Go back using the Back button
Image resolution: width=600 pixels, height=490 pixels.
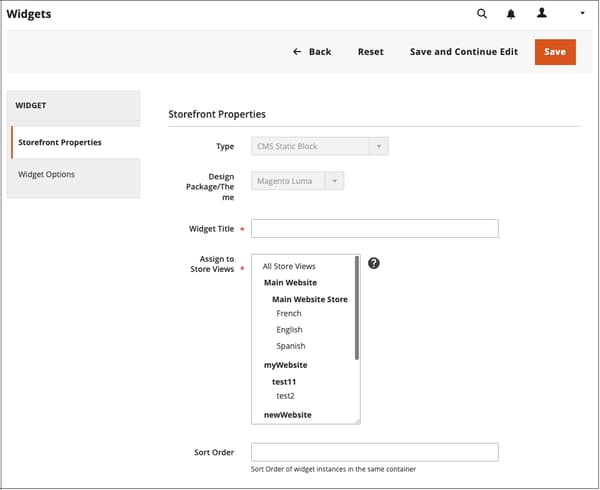[x=312, y=52]
